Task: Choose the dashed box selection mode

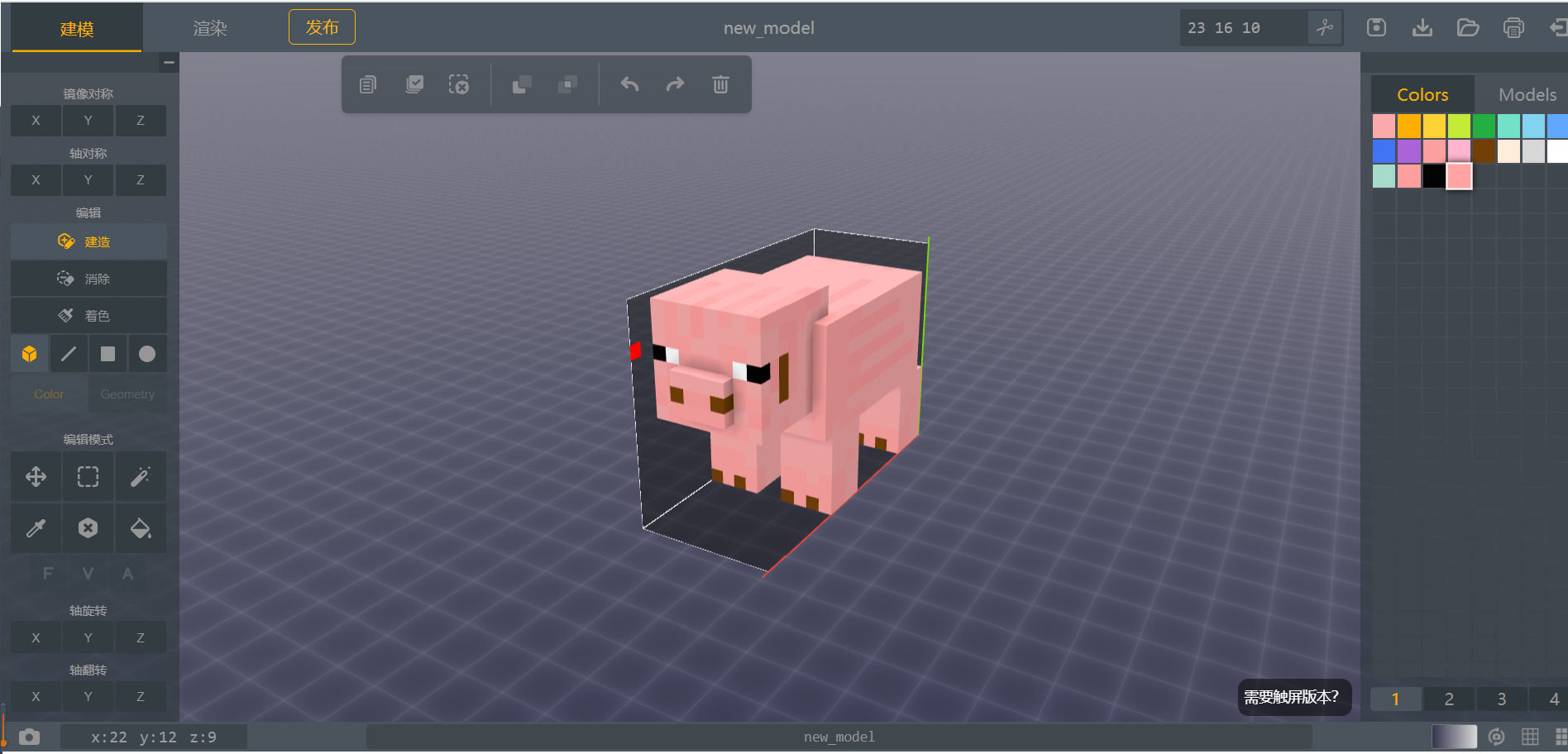Action: coord(88,476)
